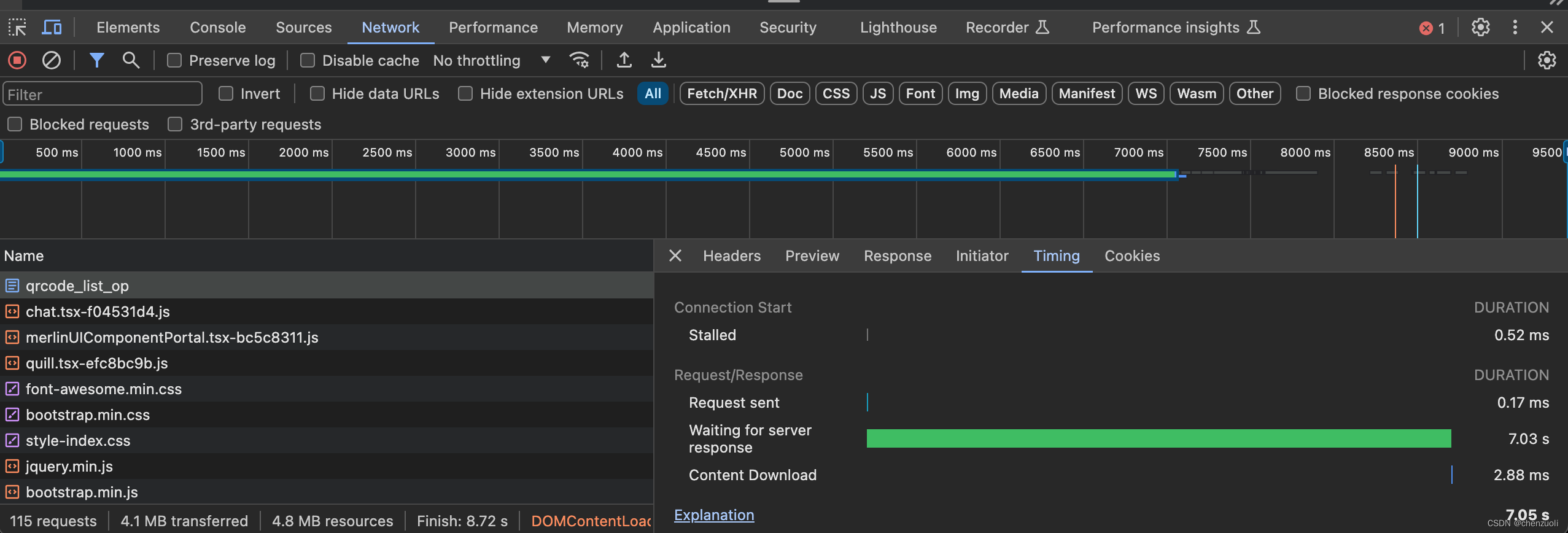Click the Recorder flask icon
The image size is (1568, 533).
1042,27
